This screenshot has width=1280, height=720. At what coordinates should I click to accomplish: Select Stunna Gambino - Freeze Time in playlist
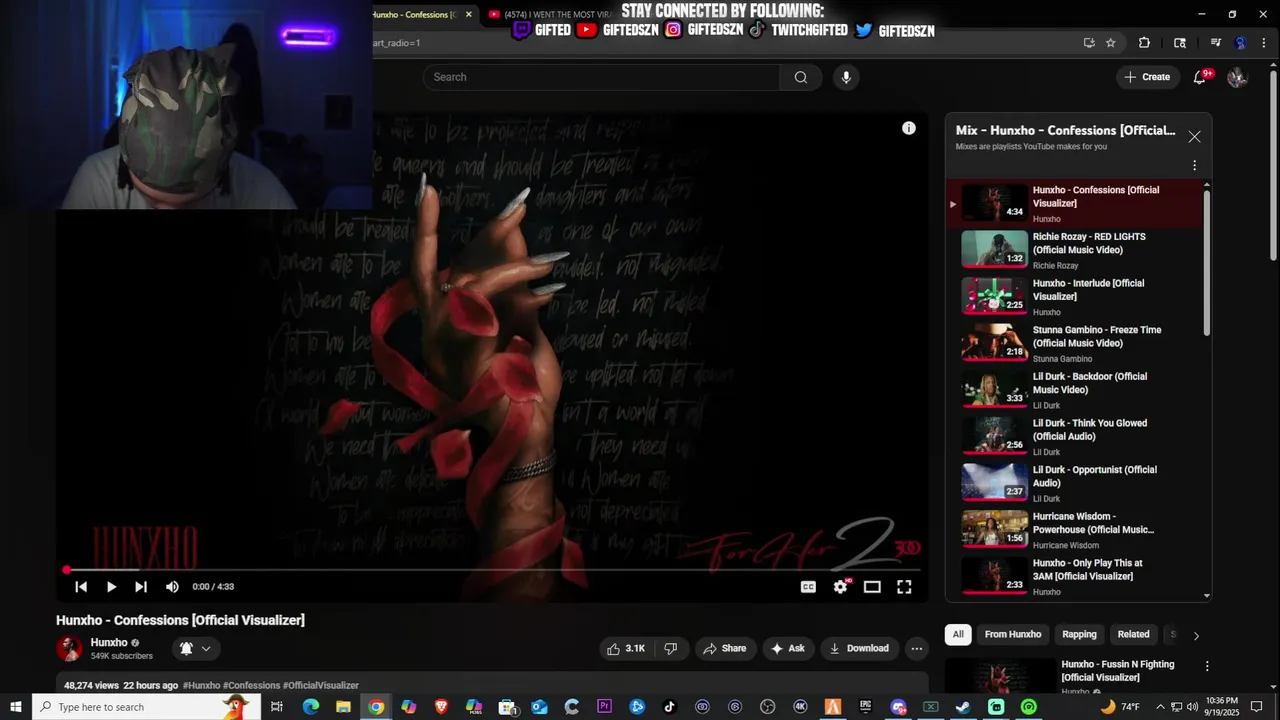1075,343
